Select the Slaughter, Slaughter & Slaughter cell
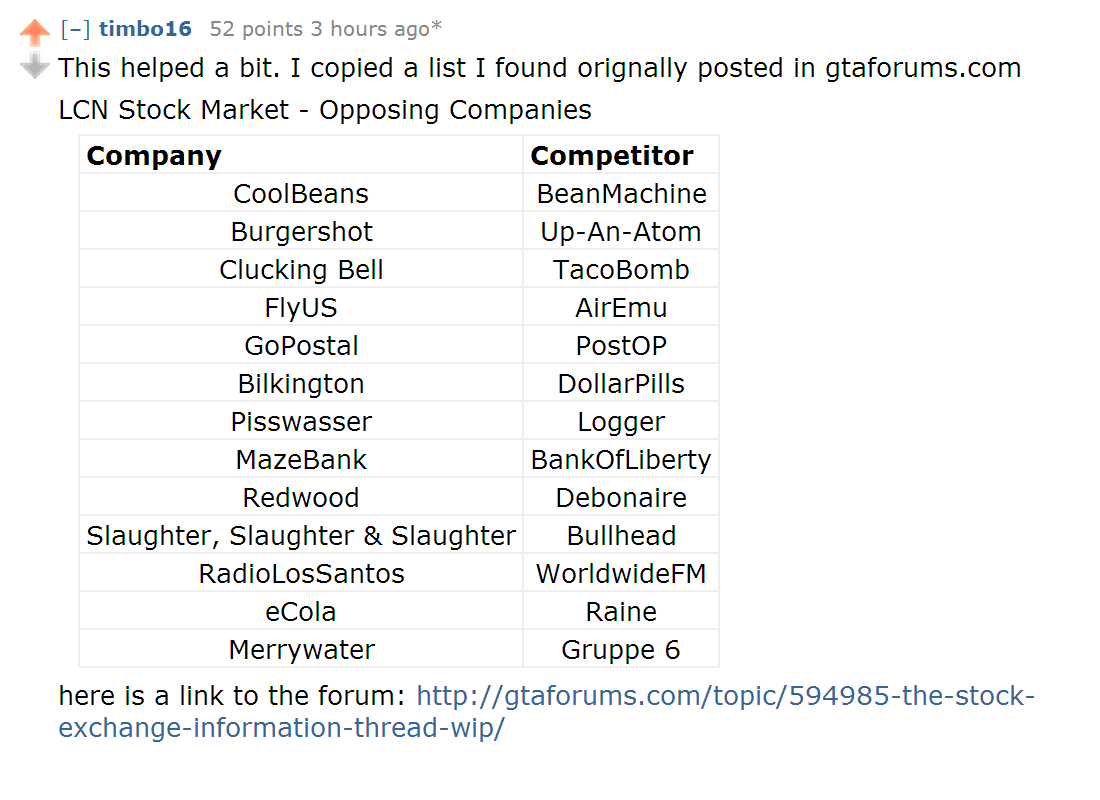 [x=301, y=536]
